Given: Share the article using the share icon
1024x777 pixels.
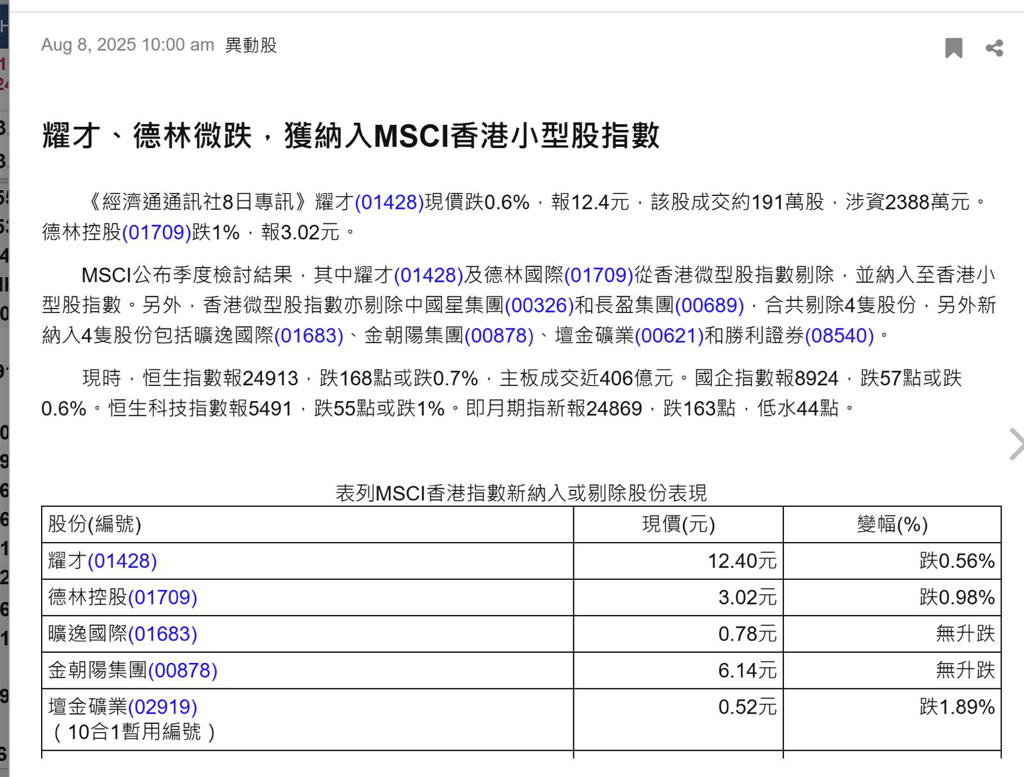Looking at the screenshot, I should [994, 48].
